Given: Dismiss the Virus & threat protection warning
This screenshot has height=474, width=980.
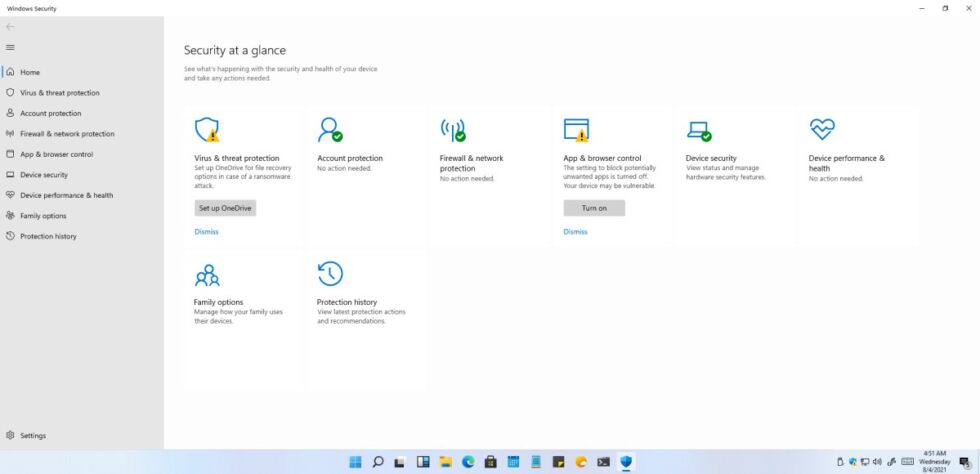Looking at the screenshot, I should pyautogui.click(x=206, y=231).
